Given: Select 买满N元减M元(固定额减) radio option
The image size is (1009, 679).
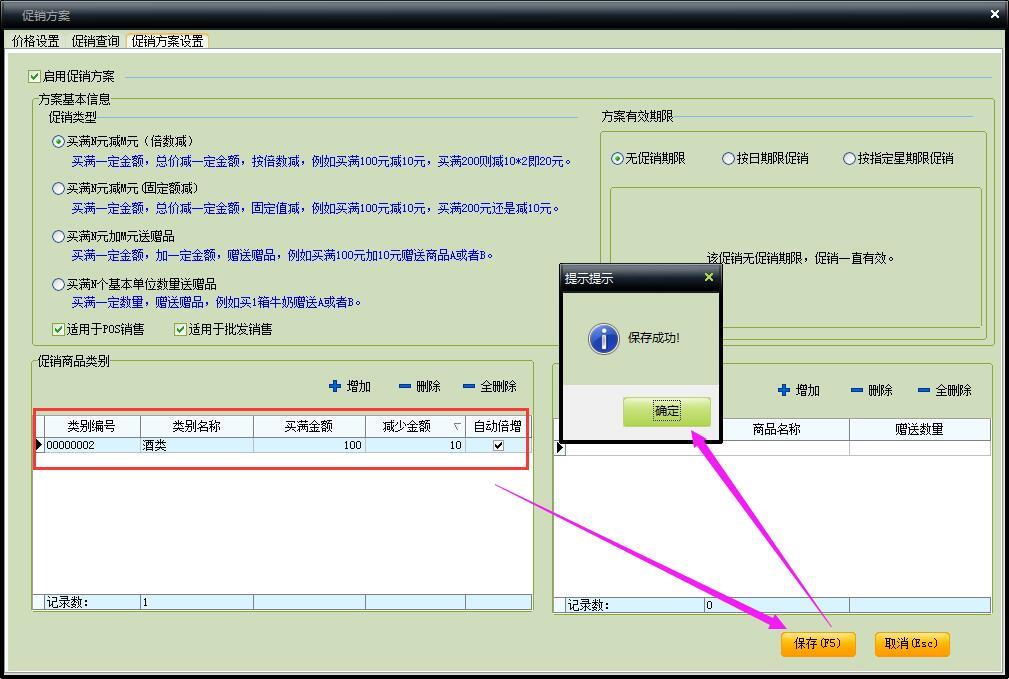Looking at the screenshot, I should 58,189.
